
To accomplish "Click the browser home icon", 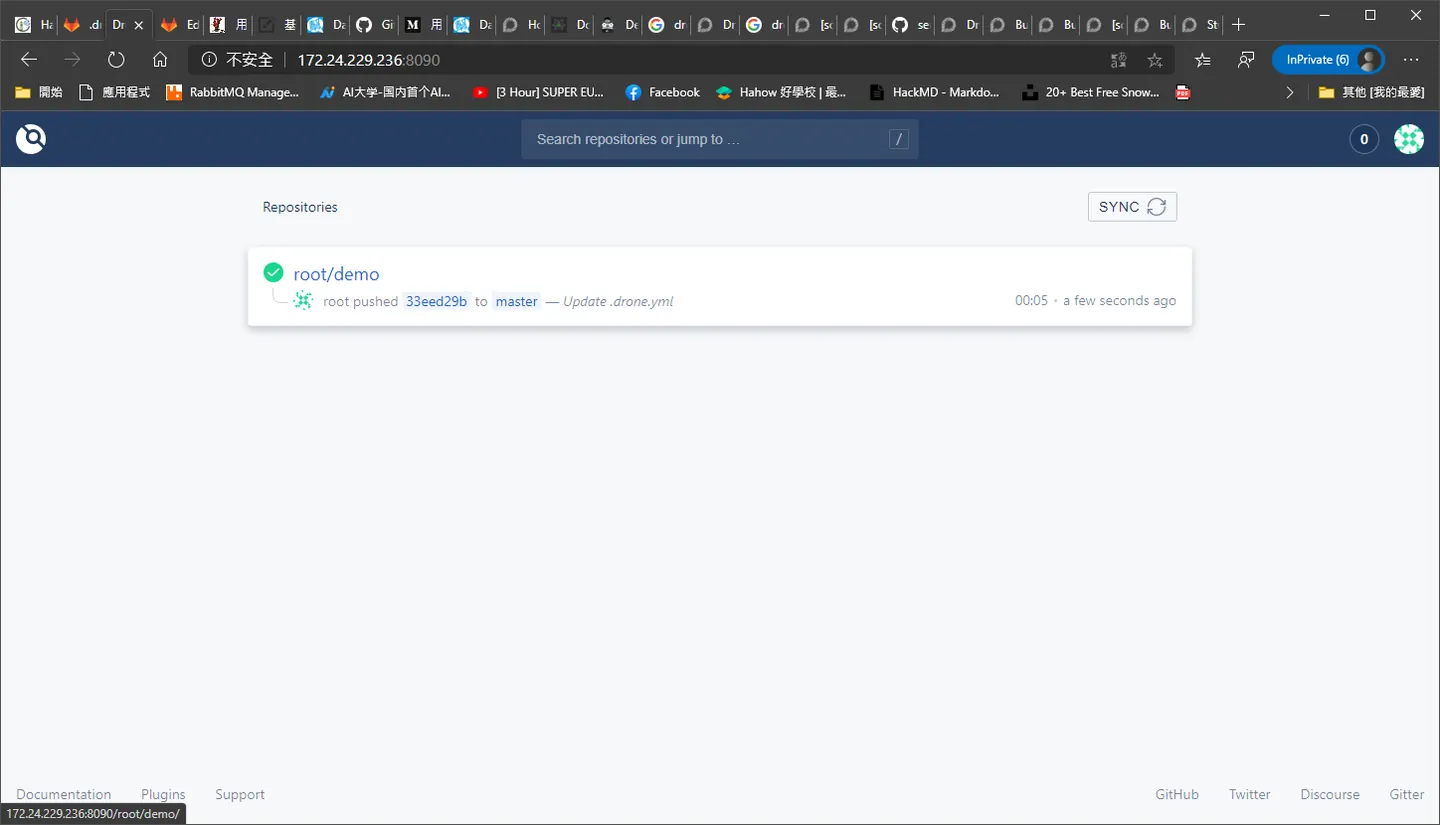I will coord(160,60).
